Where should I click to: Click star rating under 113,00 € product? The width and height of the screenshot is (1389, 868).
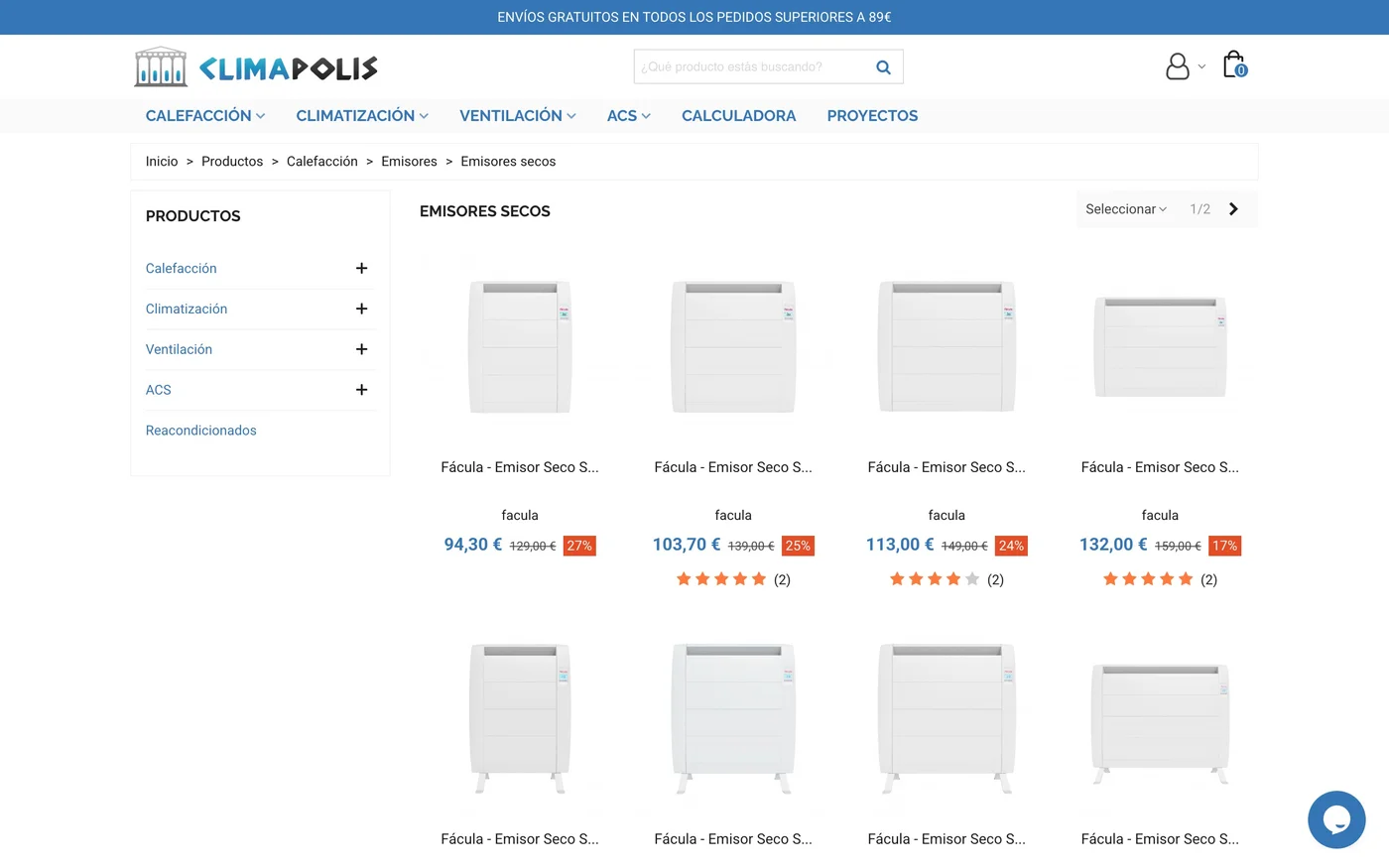pos(935,579)
